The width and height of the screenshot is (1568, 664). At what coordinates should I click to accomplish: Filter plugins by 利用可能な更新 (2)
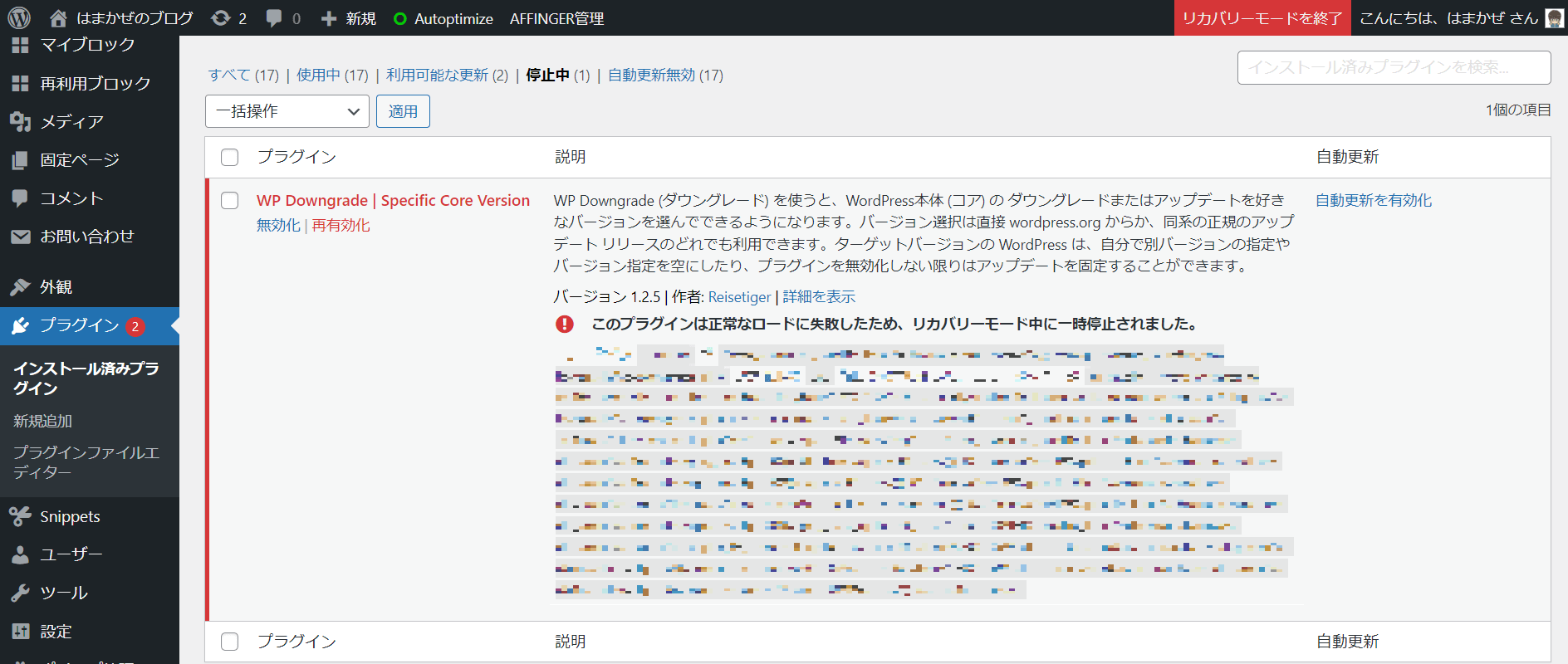tap(447, 75)
